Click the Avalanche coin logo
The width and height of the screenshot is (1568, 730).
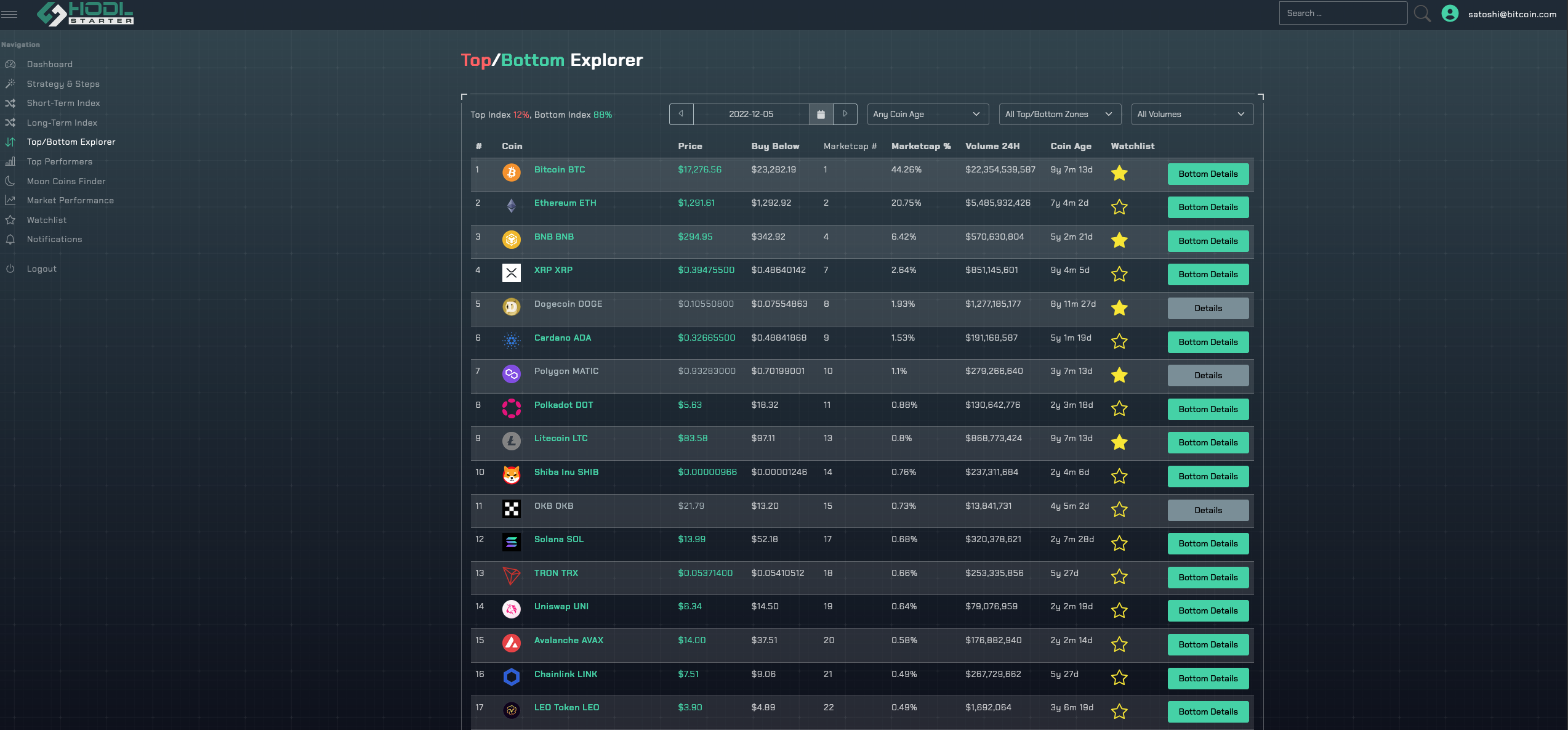512,643
